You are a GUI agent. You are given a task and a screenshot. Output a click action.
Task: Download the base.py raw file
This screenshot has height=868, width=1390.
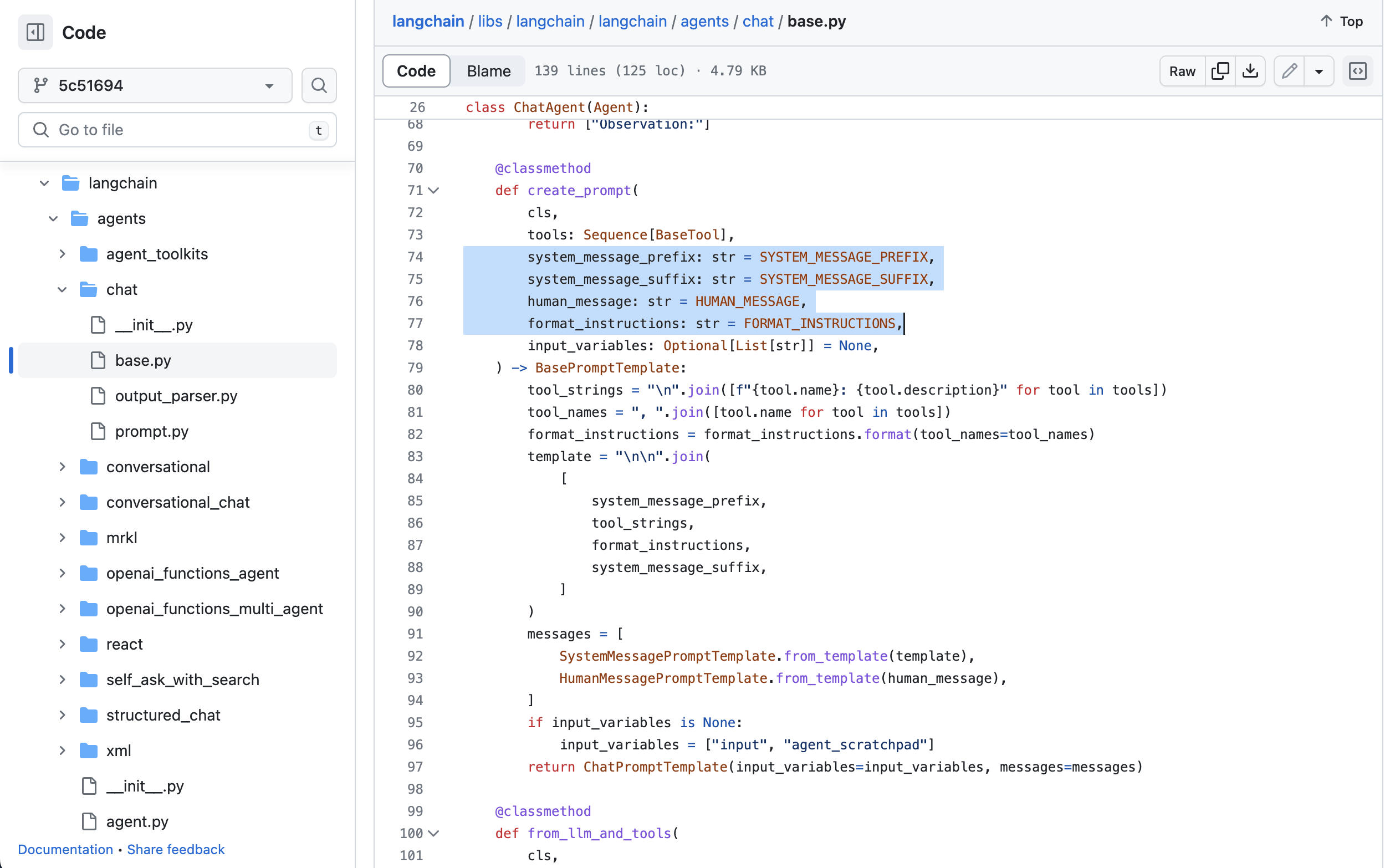[x=1251, y=70]
